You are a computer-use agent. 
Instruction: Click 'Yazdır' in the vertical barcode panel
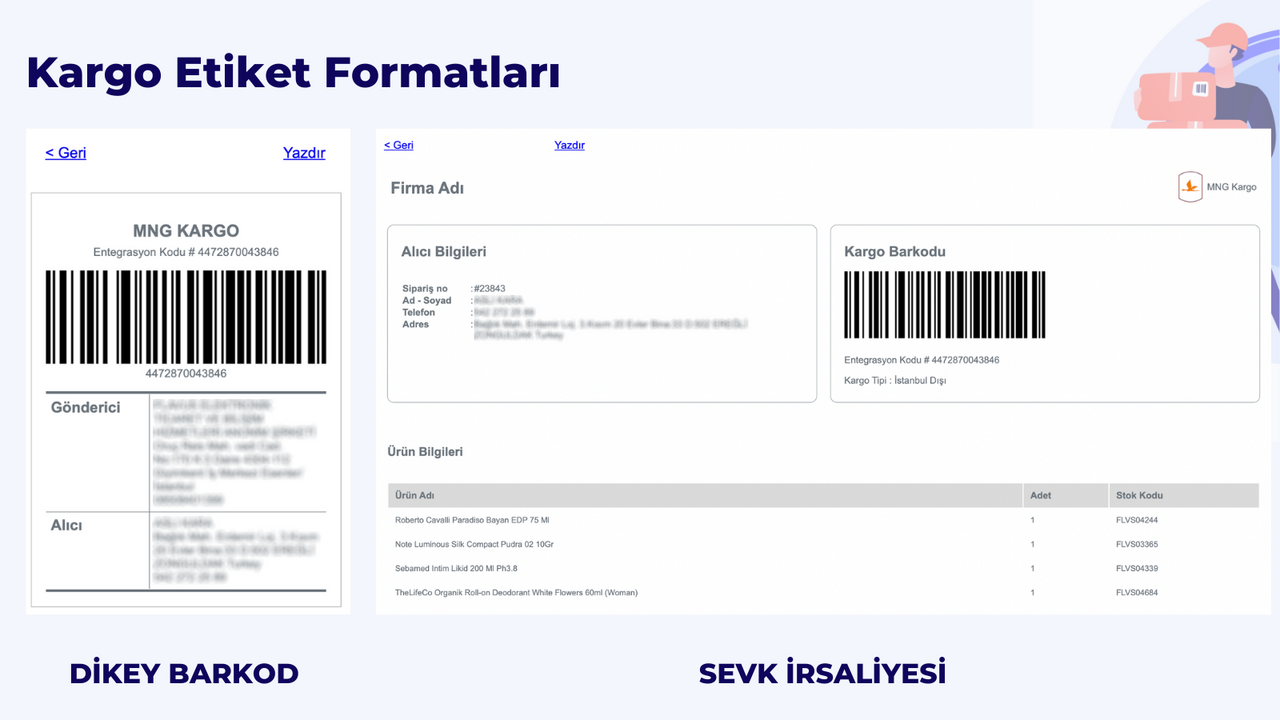tap(304, 153)
